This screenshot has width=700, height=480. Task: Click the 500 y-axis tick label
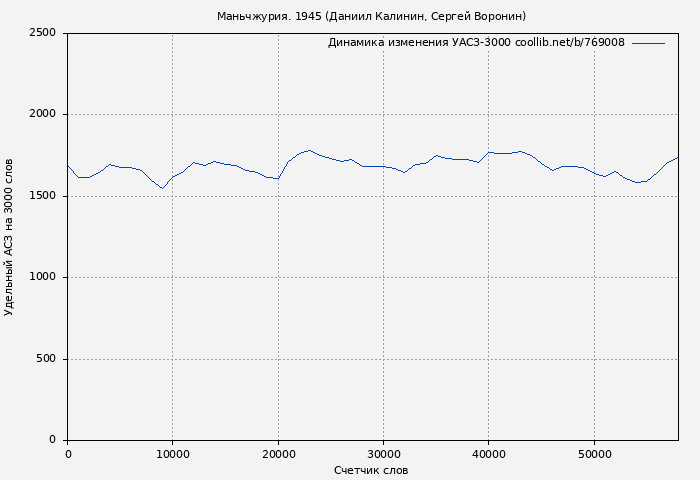pos(46,359)
